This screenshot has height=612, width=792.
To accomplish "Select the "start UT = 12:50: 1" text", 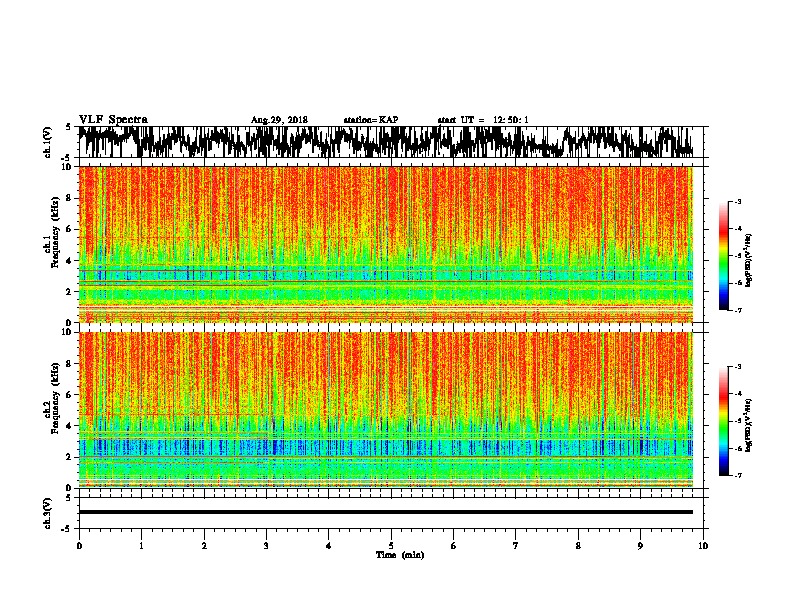I will coord(483,120).
